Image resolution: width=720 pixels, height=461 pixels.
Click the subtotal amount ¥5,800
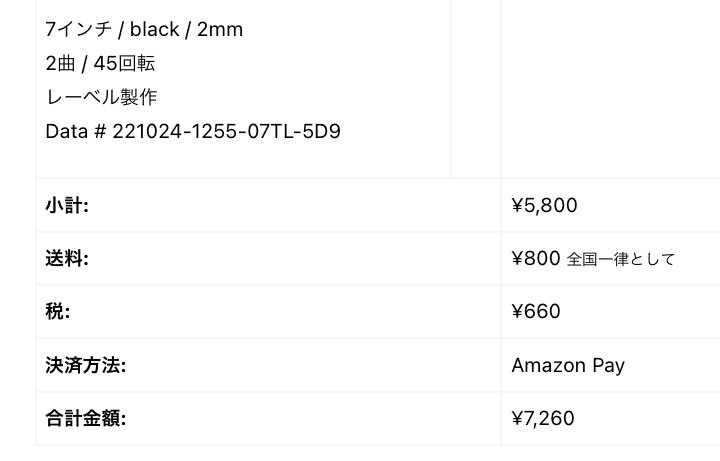pos(544,205)
